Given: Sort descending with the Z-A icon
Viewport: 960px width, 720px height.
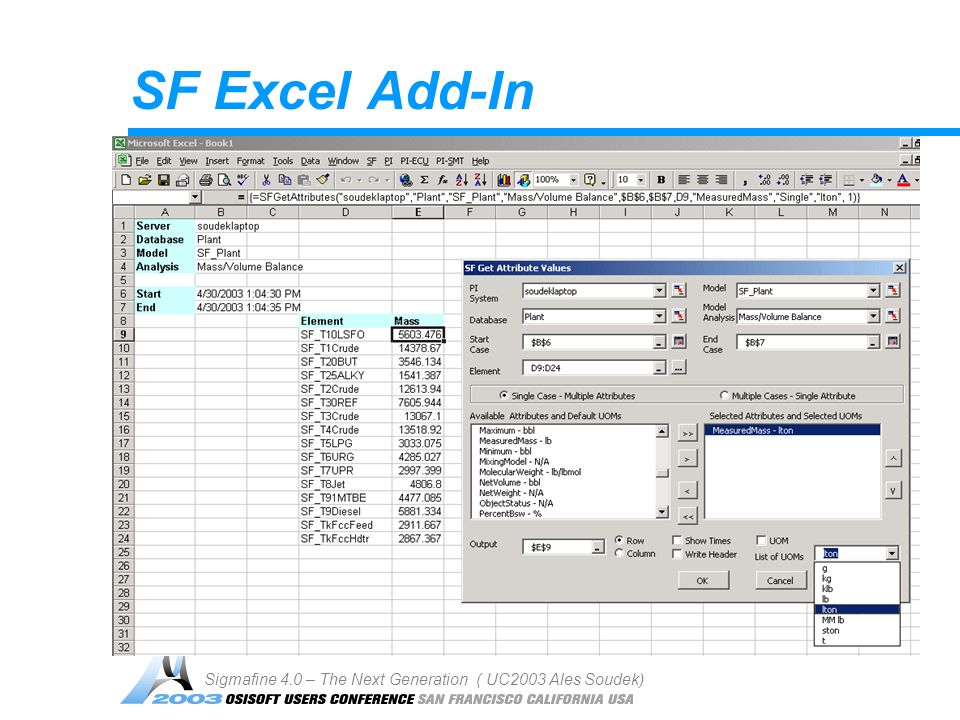Looking at the screenshot, I should [x=481, y=179].
